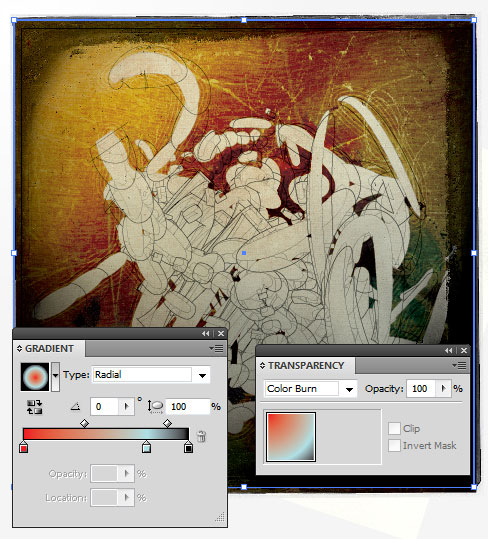The height and width of the screenshot is (539, 488).
Task: Collapse the Transparency panel with double arrows
Action: (x=448, y=350)
